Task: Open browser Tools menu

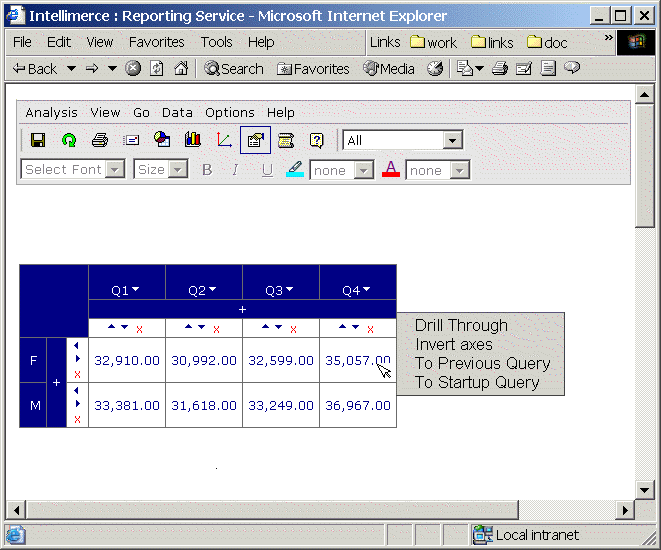Action: (216, 42)
